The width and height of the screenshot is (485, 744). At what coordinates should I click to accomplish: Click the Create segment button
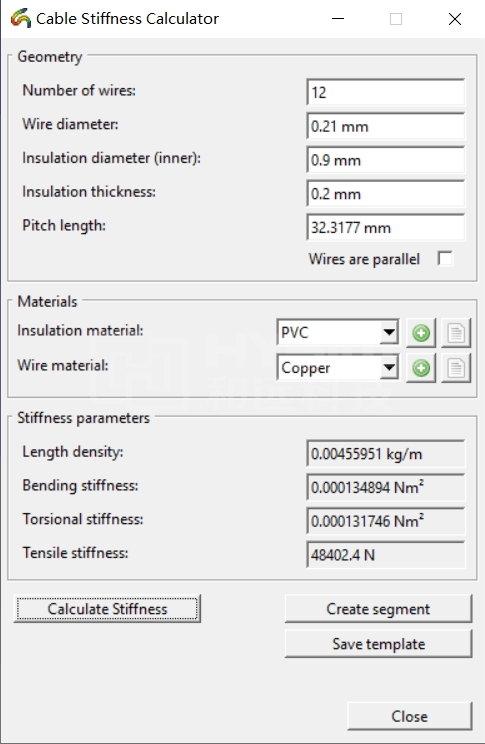click(x=378, y=609)
